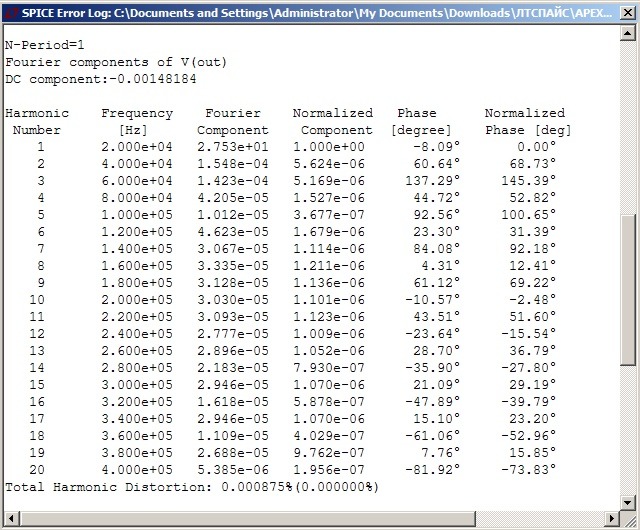The width and height of the screenshot is (640, 530).
Task: Click harmonic number 10
Action: [37, 300]
